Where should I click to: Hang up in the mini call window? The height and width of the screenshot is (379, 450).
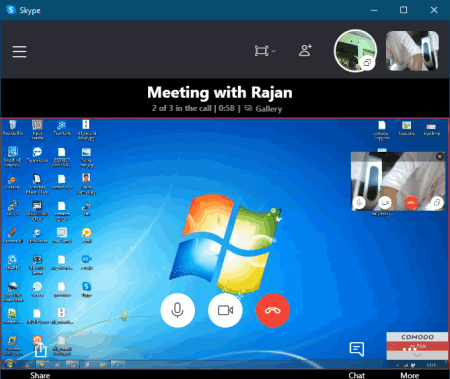point(411,202)
